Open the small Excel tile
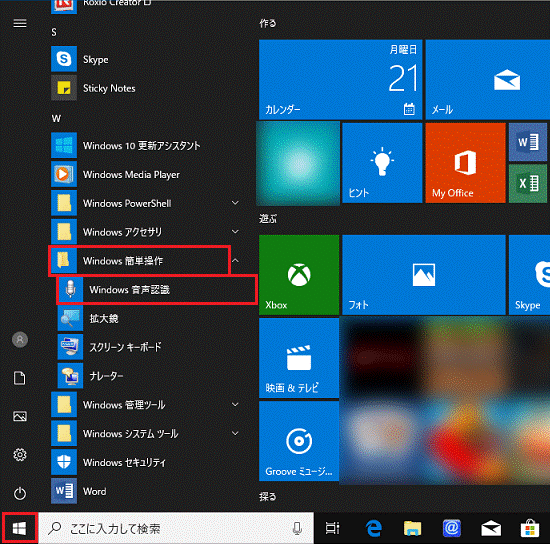The width and height of the screenshot is (550, 544). pyautogui.click(x=528, y=183)
